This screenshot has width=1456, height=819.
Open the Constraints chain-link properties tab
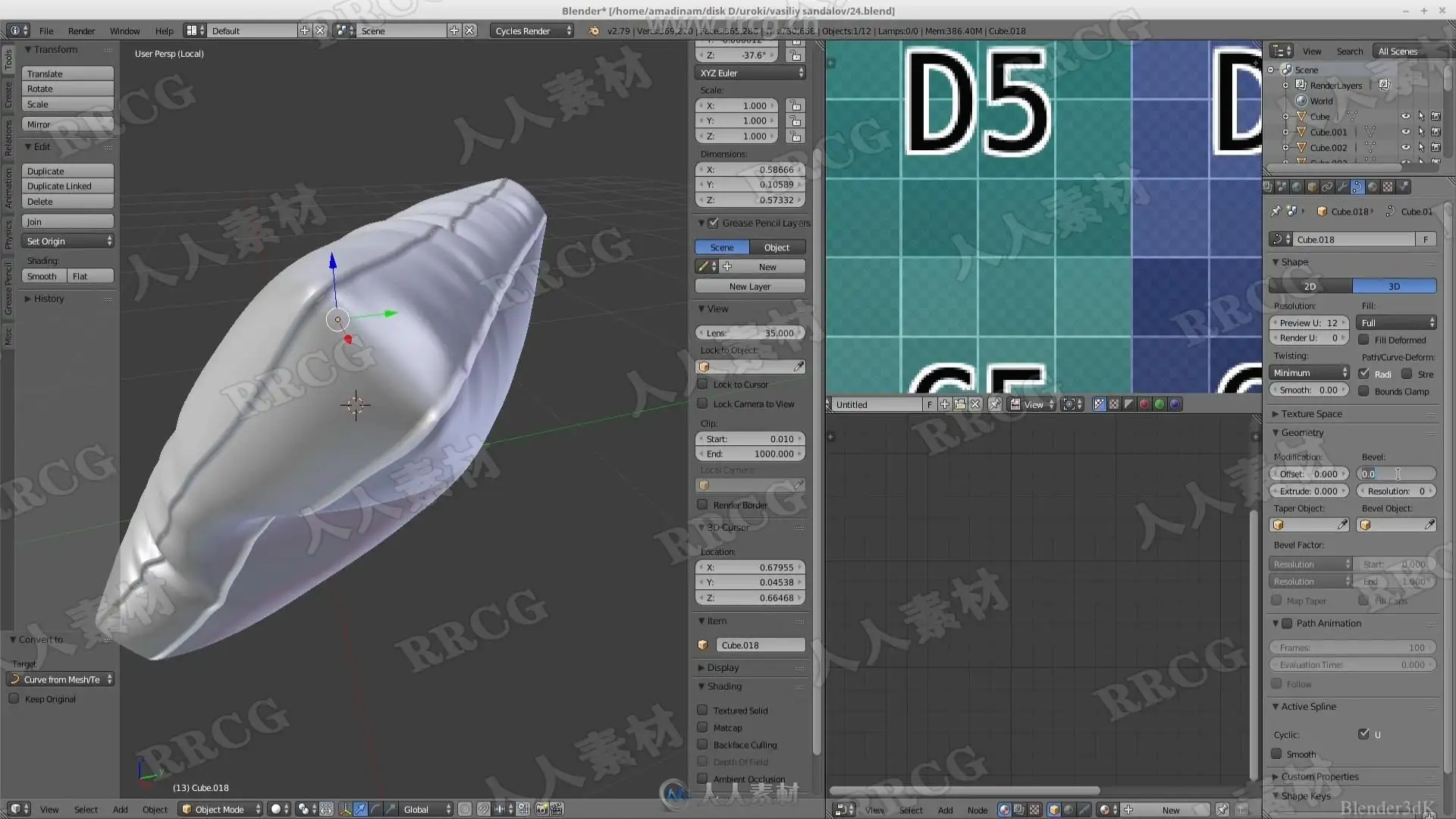(x=1327, y=187)
